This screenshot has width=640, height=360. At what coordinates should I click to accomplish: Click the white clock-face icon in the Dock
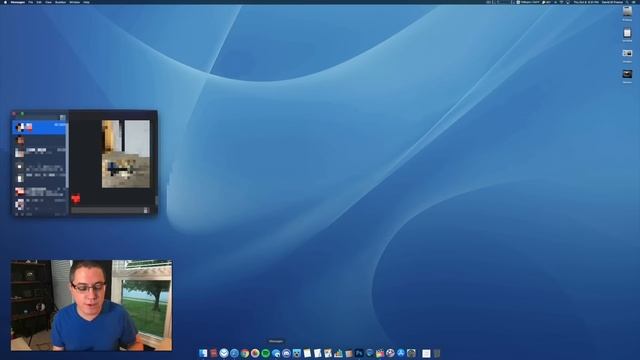click(224, 353)
